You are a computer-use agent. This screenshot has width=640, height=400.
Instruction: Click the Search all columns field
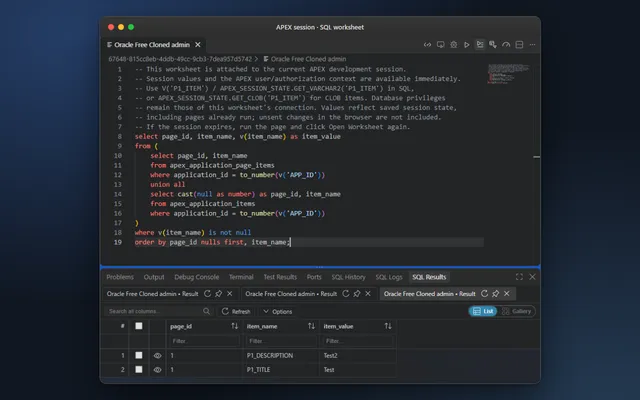(155, 311)
